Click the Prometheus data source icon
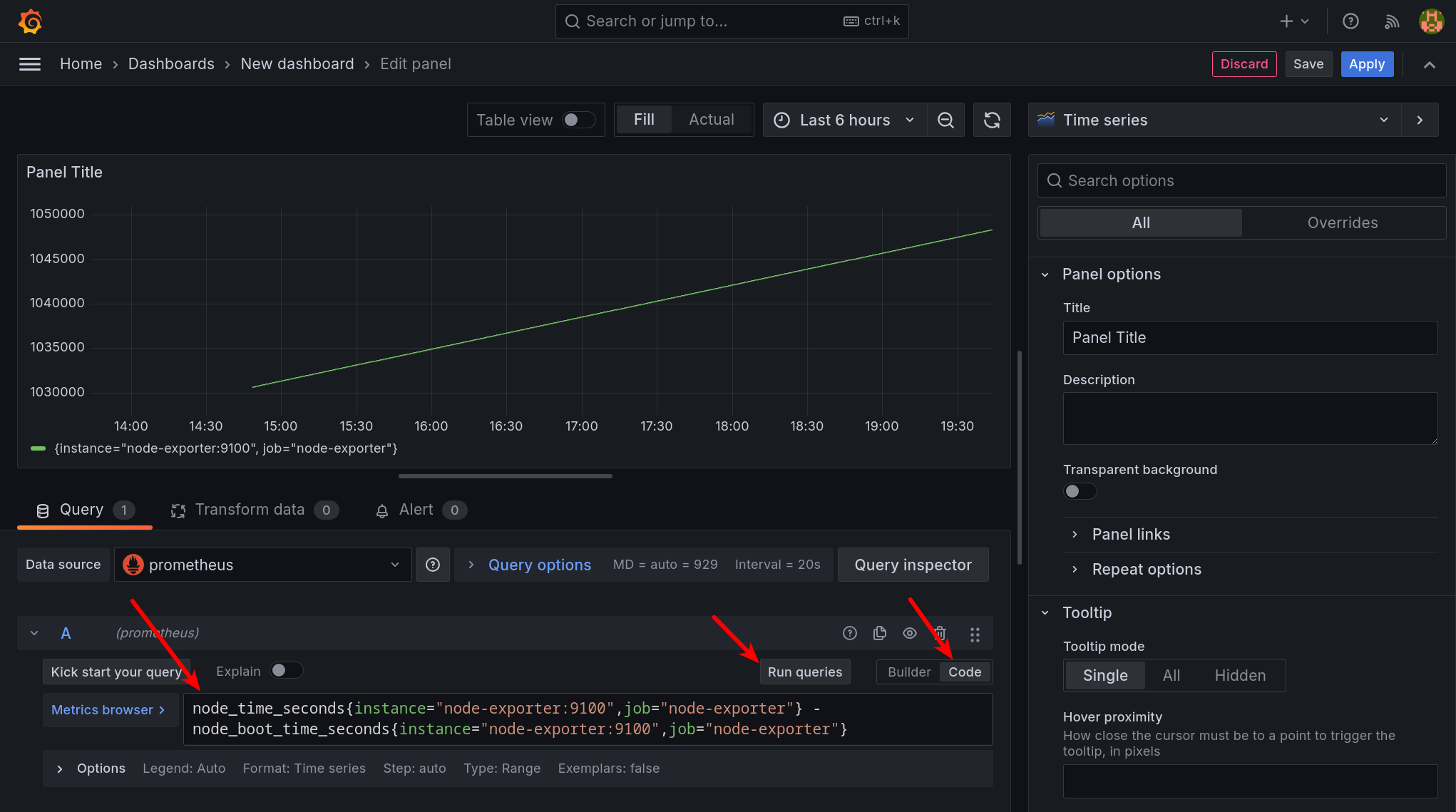 tap(133, 565)
